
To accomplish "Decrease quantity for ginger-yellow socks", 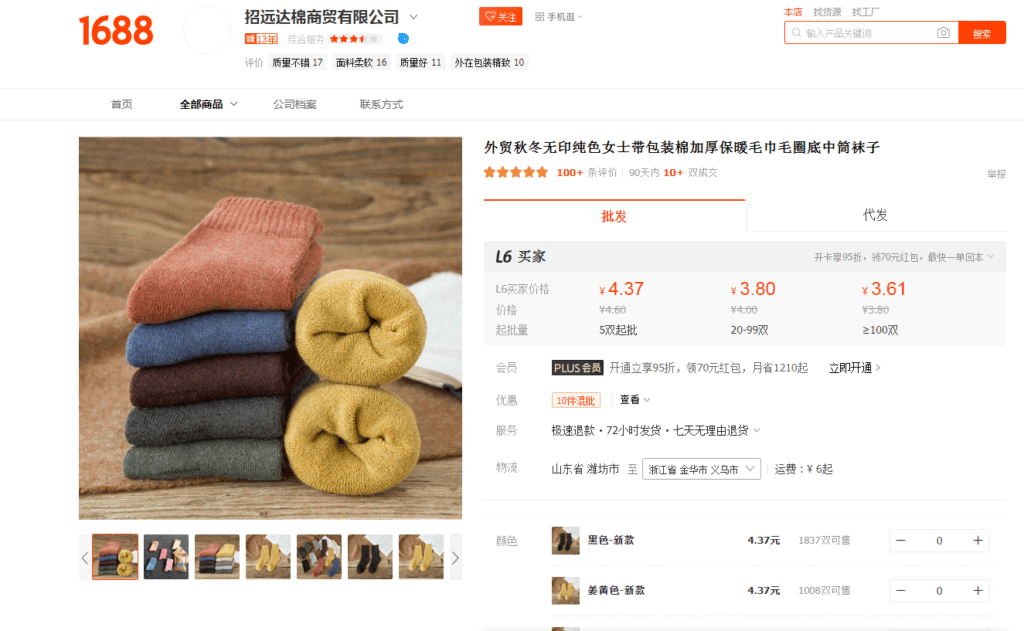I will coord(901,591).
